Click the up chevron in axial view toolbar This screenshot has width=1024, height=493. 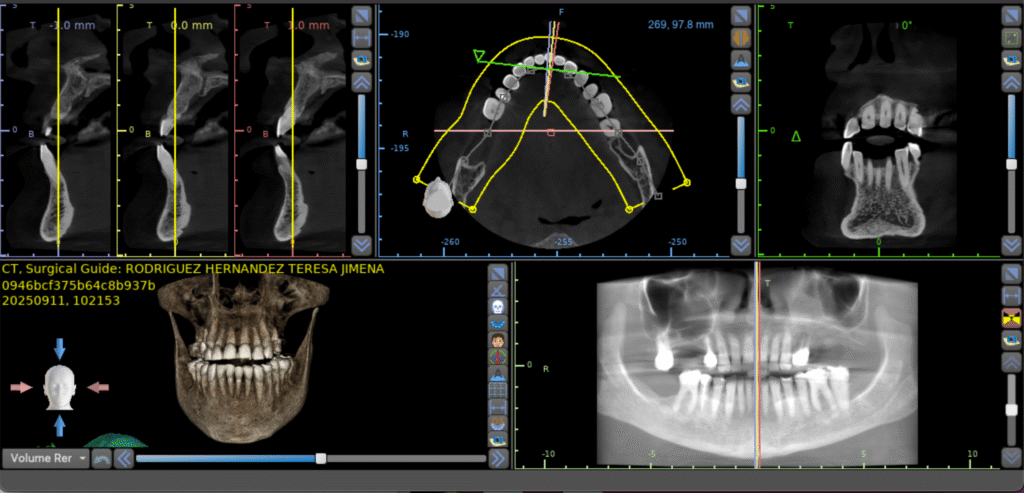click(741, 103)
